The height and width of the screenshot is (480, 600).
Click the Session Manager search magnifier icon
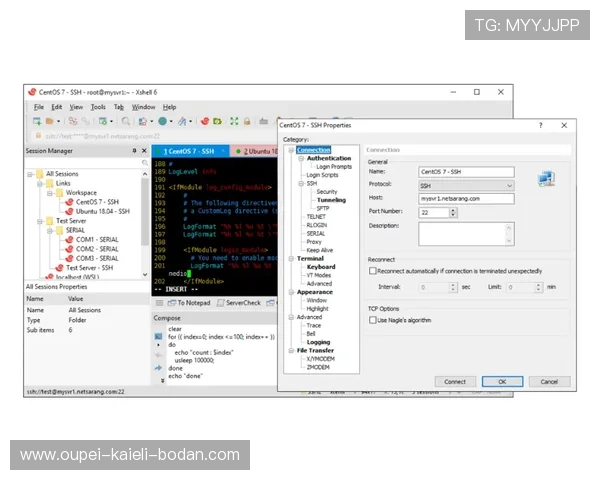point(145,163)
